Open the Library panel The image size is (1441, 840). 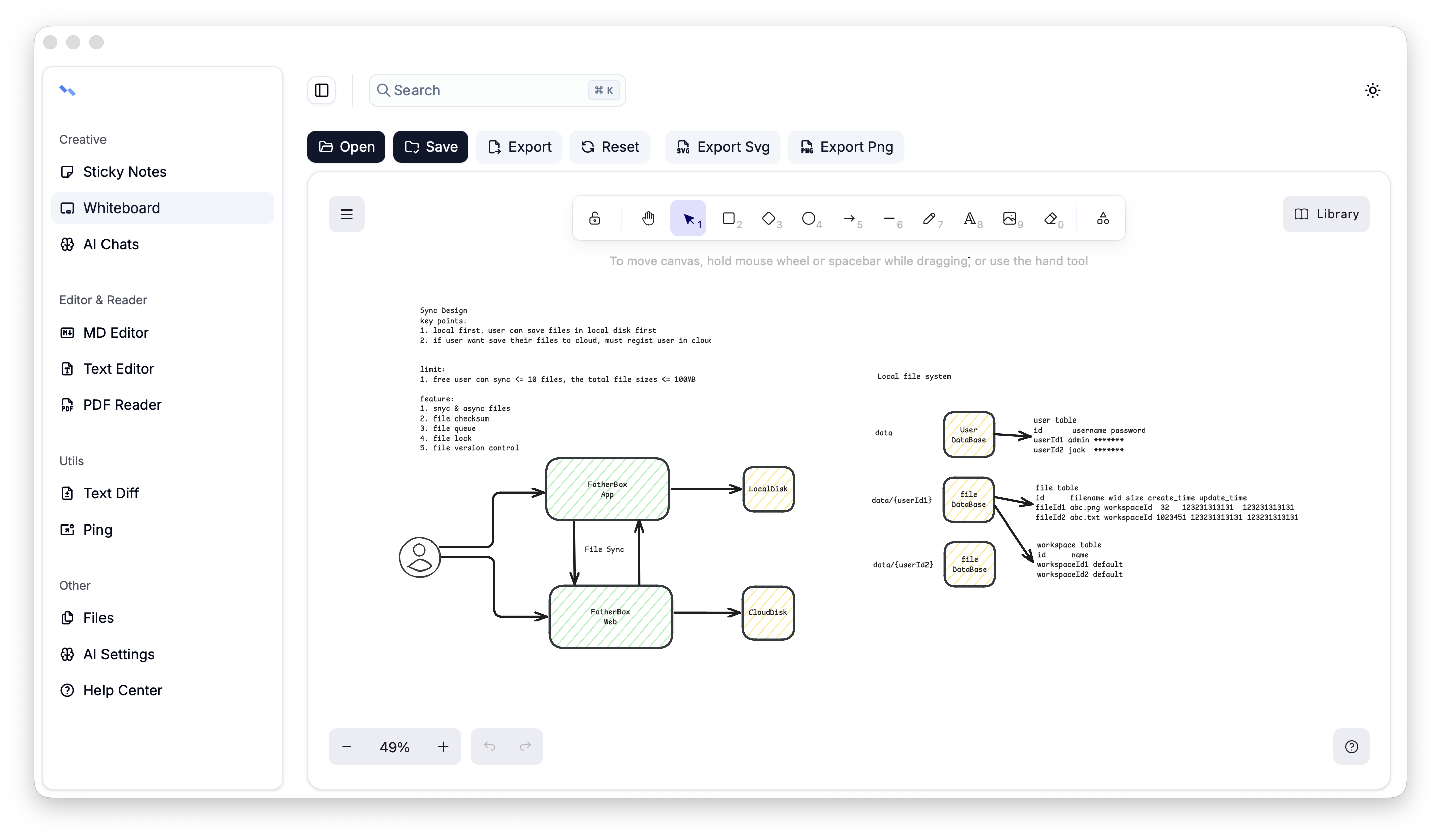coord(1325,214)
